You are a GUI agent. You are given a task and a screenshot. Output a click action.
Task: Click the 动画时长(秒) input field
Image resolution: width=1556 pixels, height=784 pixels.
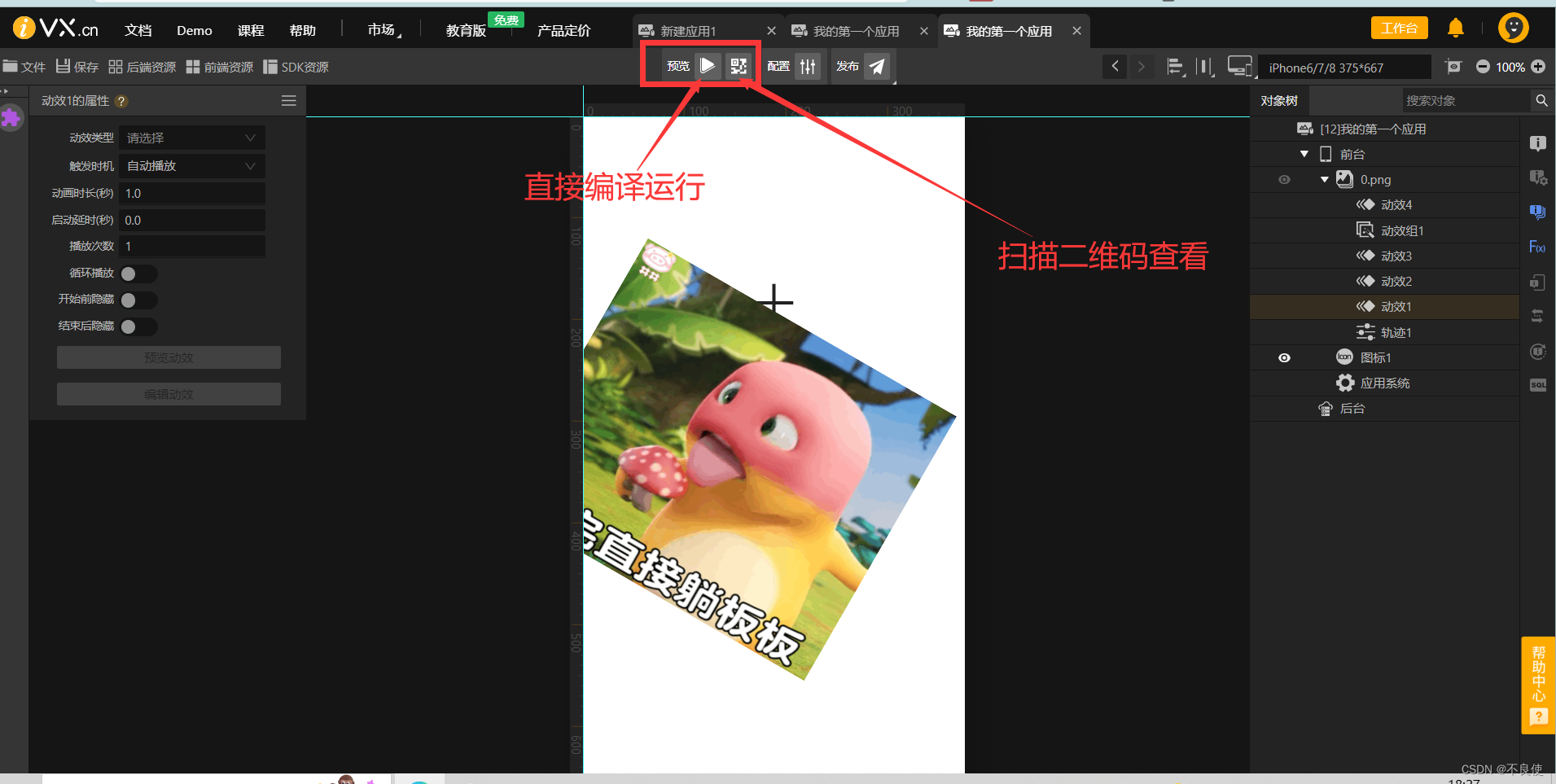(192, 193)
